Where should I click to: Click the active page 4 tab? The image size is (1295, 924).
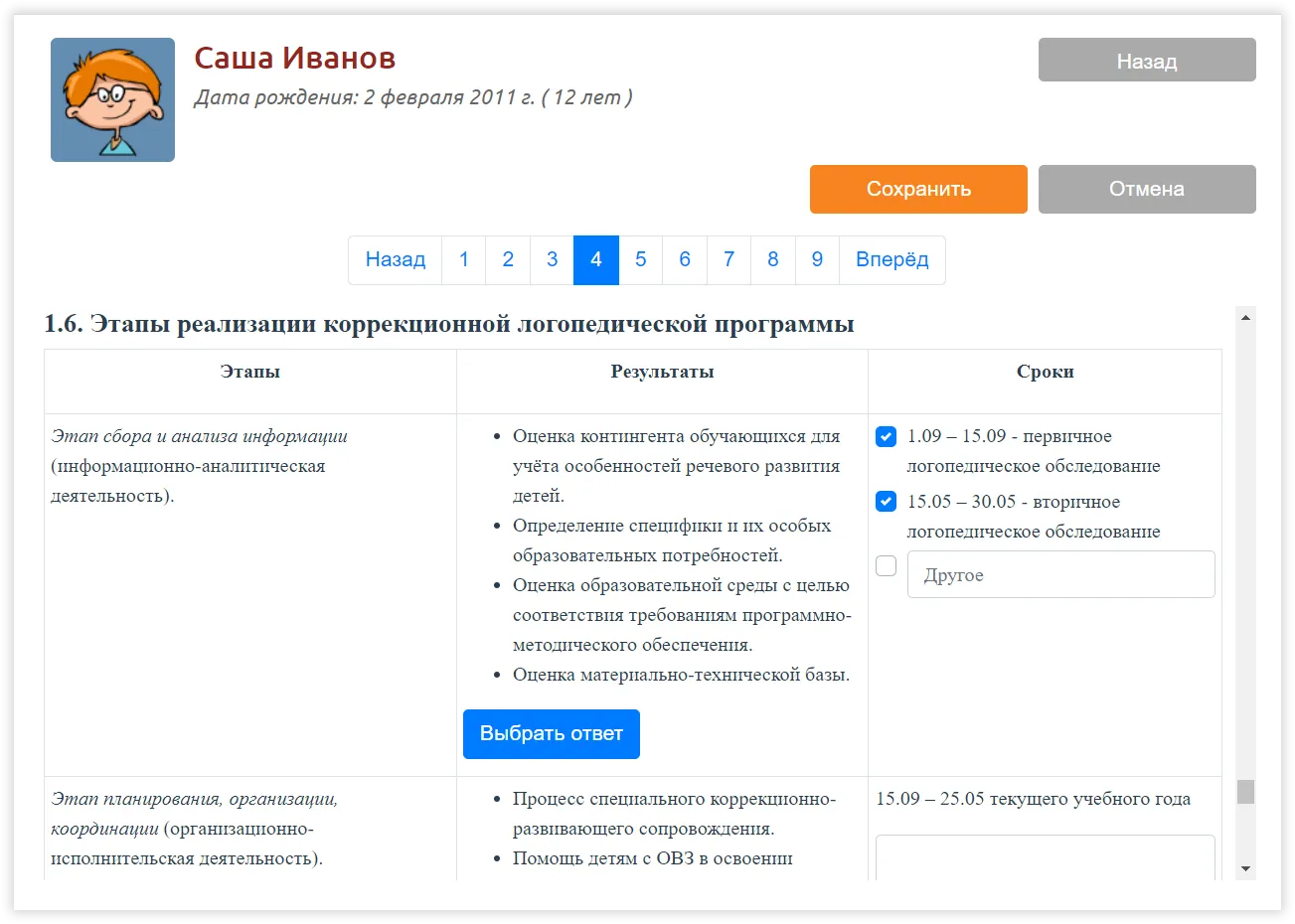tap(596, 260)
